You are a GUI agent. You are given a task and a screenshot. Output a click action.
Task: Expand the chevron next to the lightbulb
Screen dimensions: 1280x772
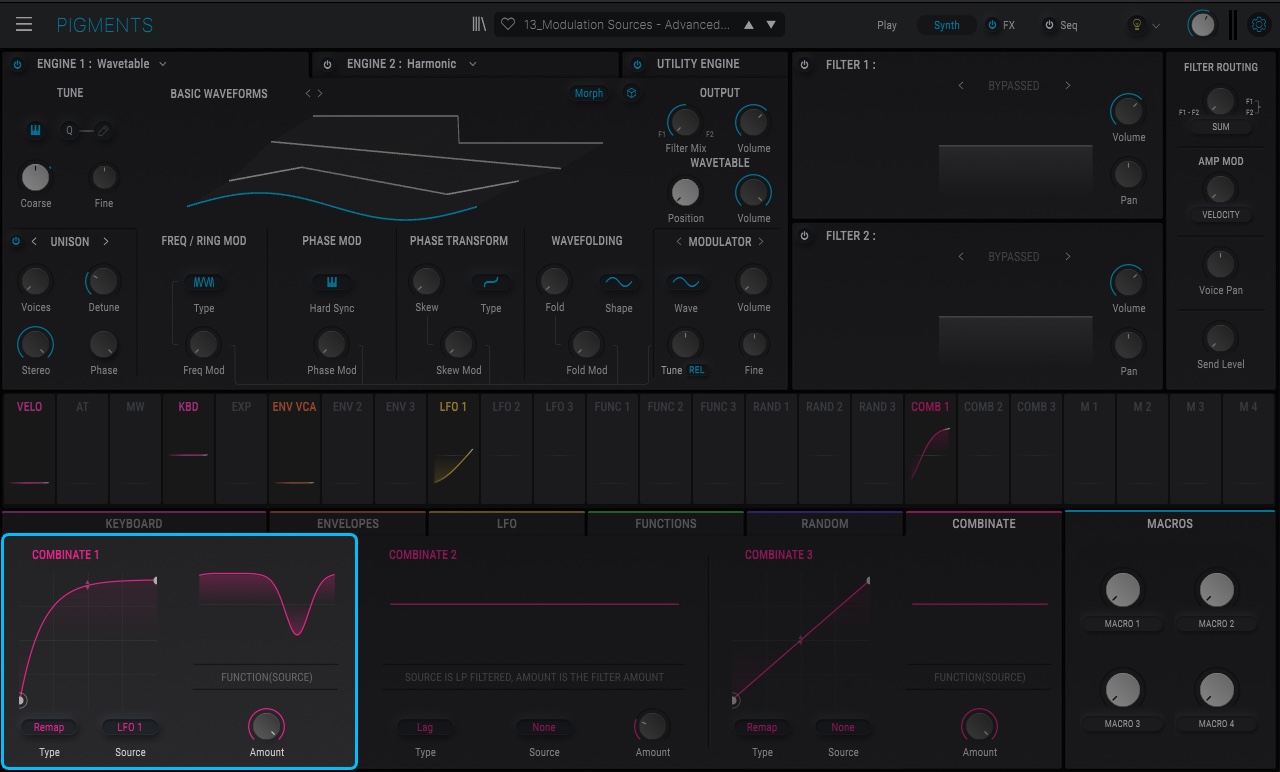1157,26
